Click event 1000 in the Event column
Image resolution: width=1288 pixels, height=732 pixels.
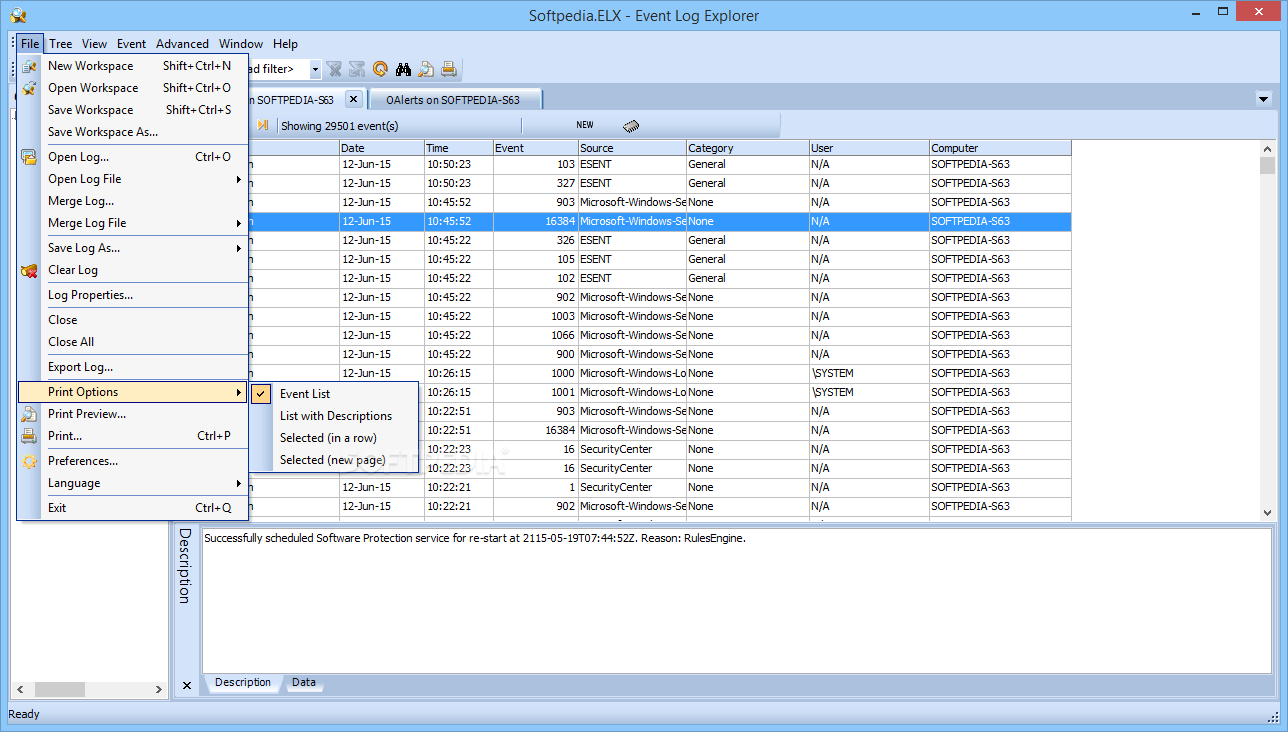(x=536, y=373)
